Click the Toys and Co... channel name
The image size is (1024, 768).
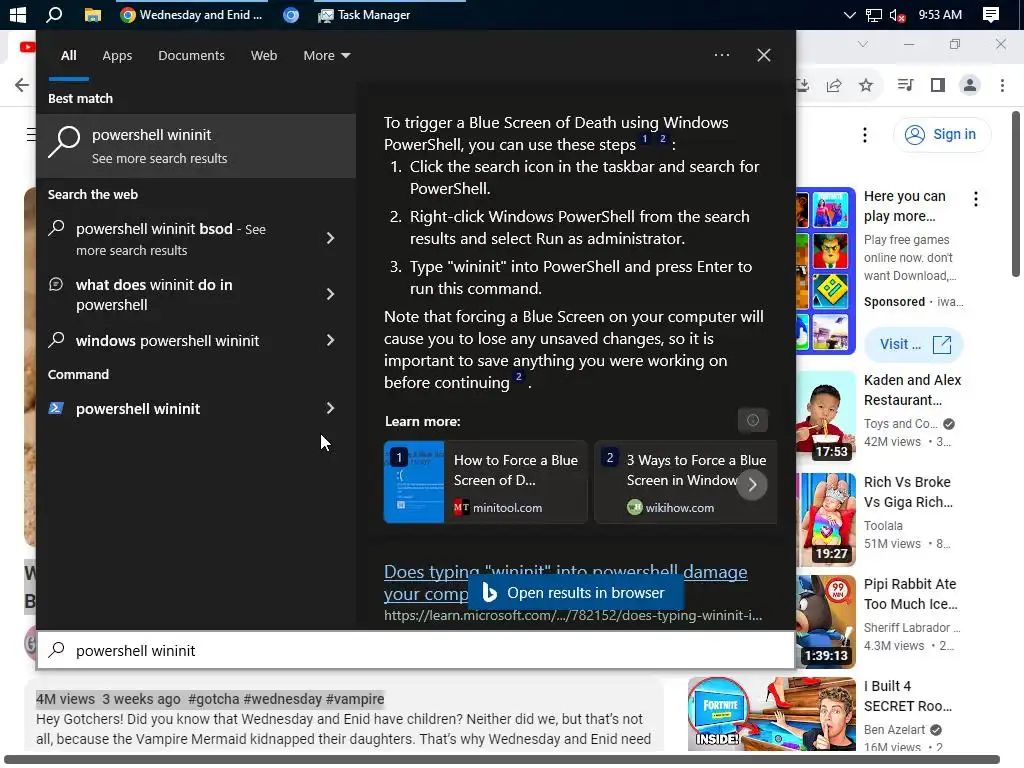point(900,424)
